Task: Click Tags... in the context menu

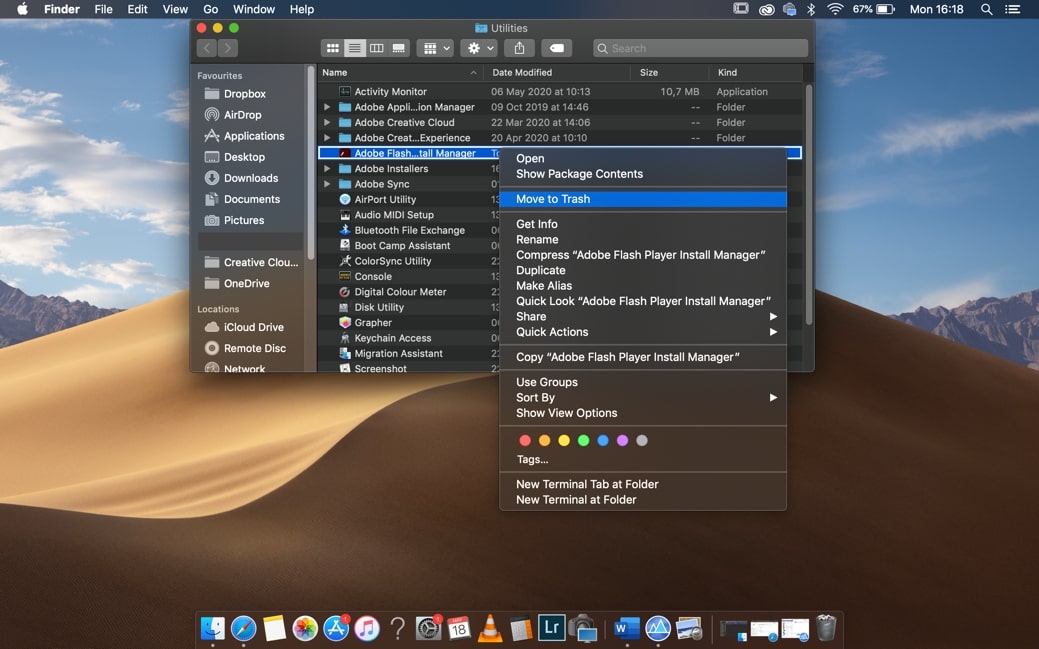Action: 532,459
